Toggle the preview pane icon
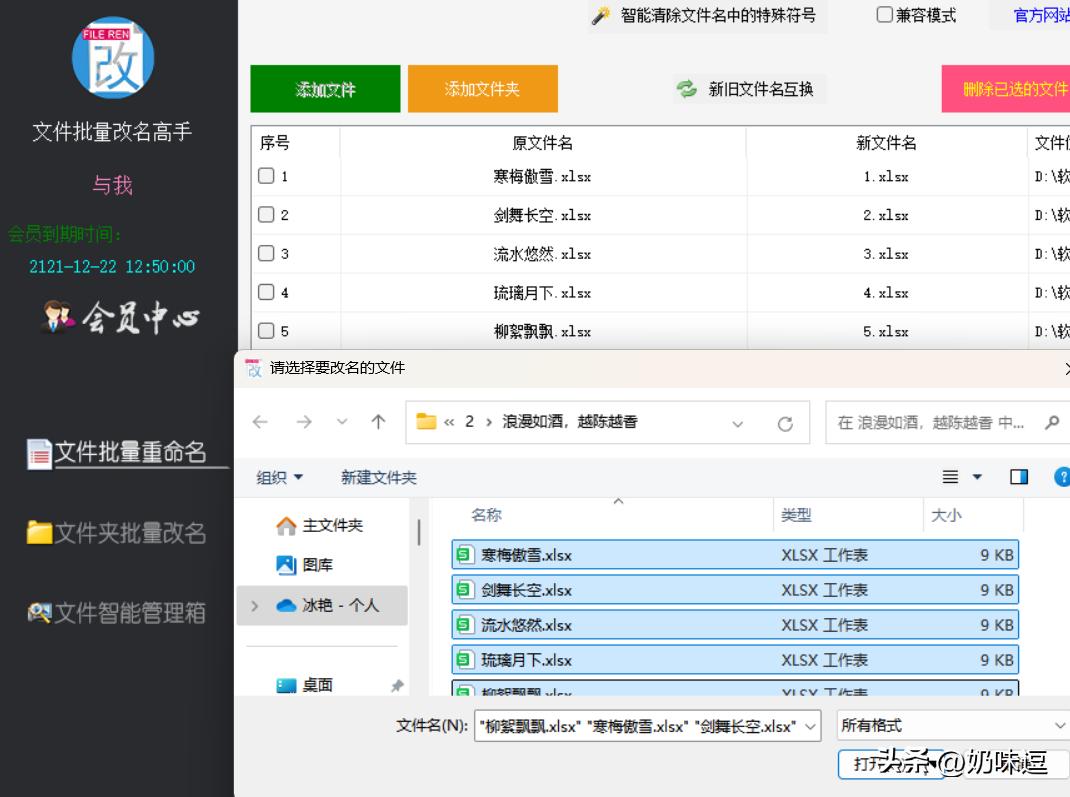This screenshot has height=797, width=1070. (1019, 477)
